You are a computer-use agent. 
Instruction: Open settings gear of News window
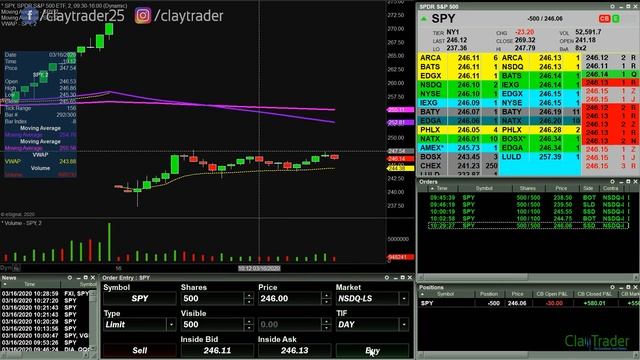point(70,278)
